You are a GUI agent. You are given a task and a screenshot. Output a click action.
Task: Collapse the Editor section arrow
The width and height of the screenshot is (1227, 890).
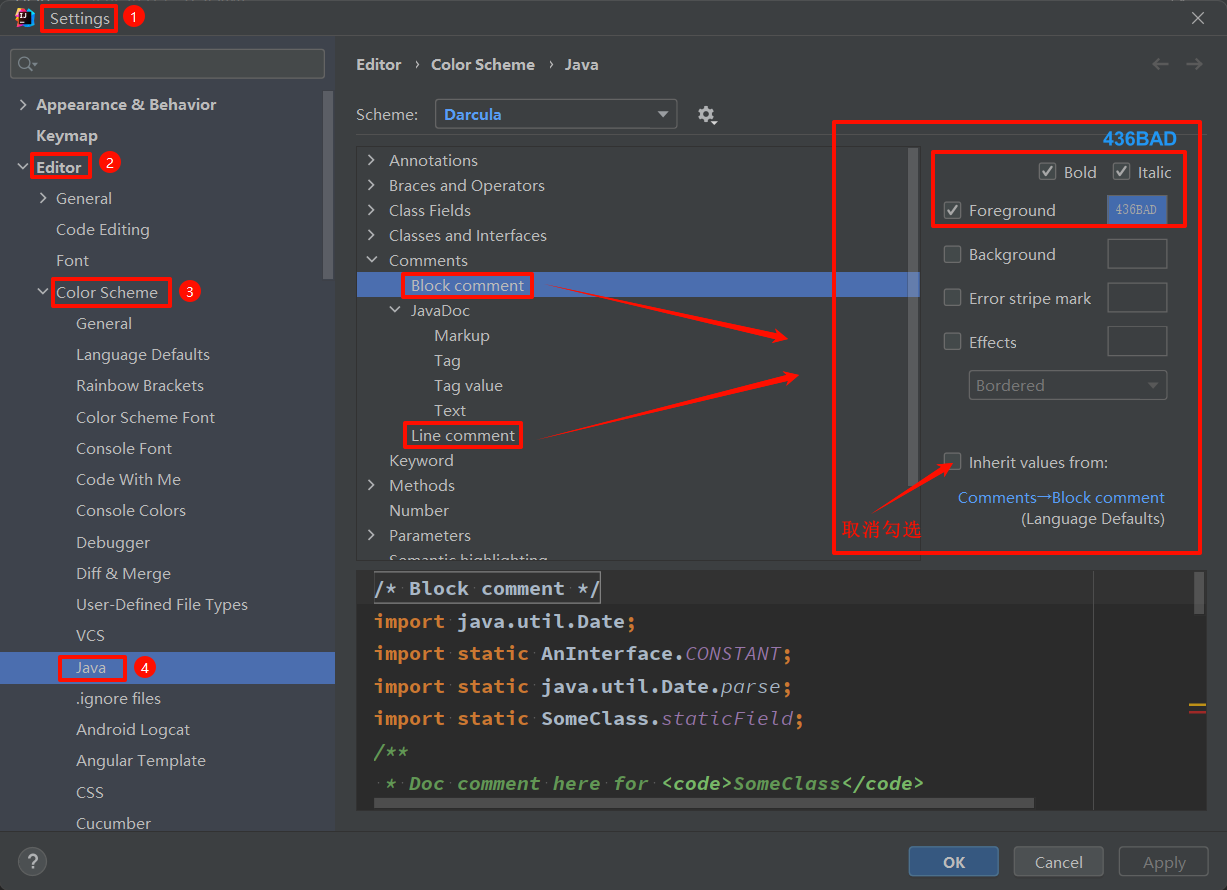[x=23, y=167]
